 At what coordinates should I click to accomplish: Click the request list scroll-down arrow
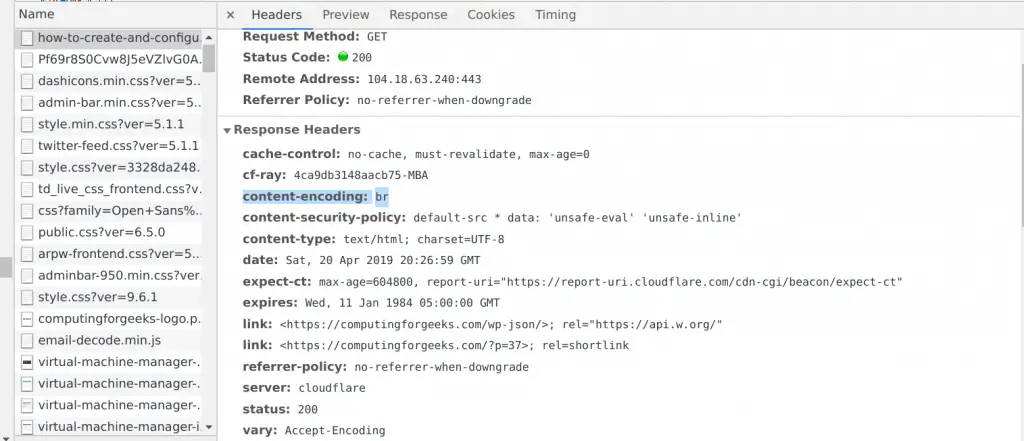[209, 427]
